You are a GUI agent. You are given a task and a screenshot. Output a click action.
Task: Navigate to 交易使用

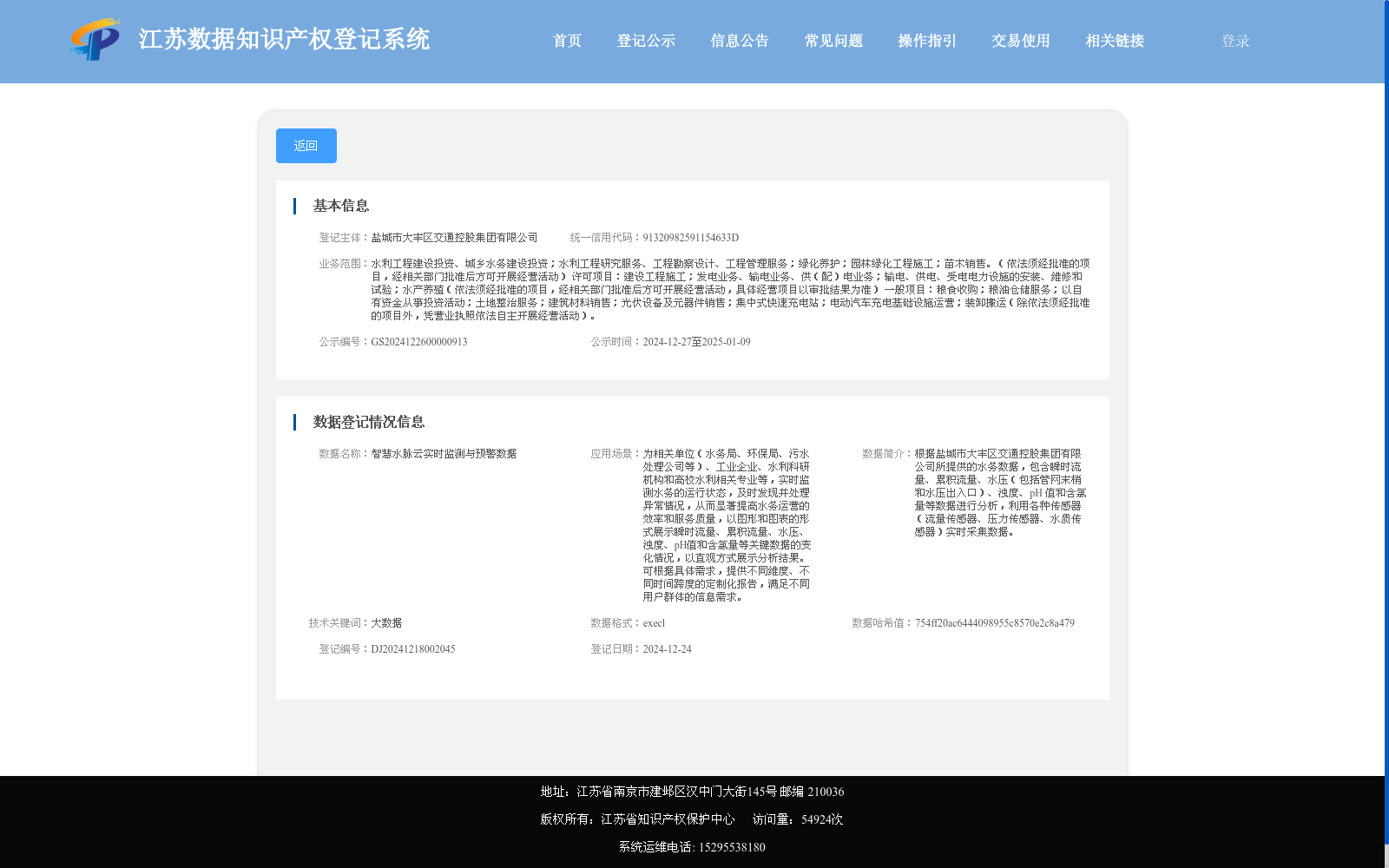(1021, 41)
